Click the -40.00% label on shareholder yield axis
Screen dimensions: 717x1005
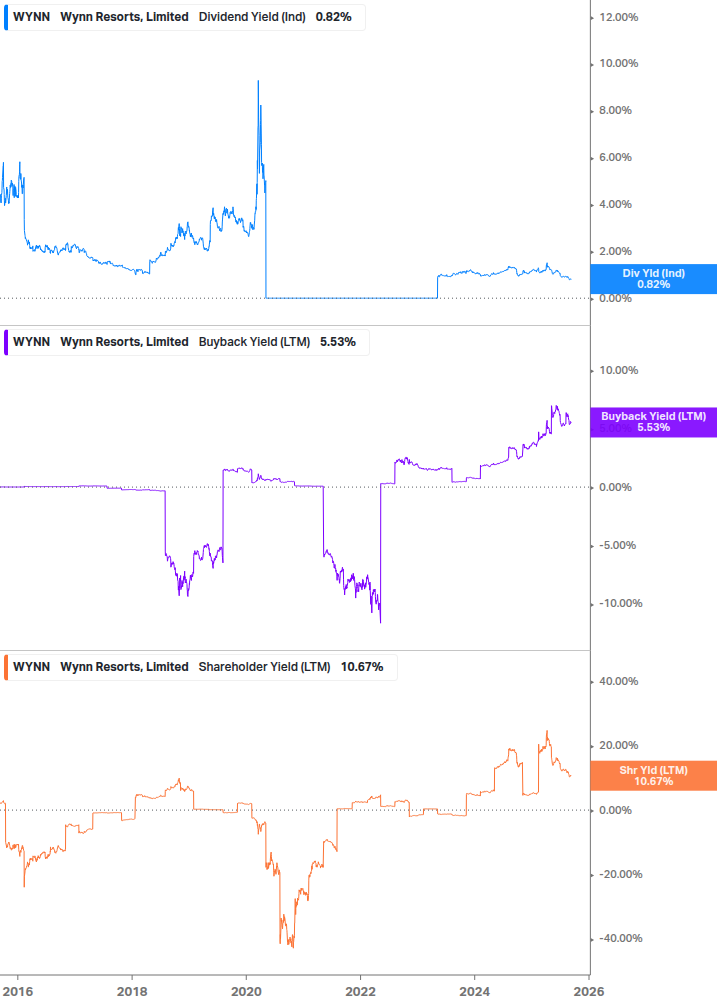620,938
